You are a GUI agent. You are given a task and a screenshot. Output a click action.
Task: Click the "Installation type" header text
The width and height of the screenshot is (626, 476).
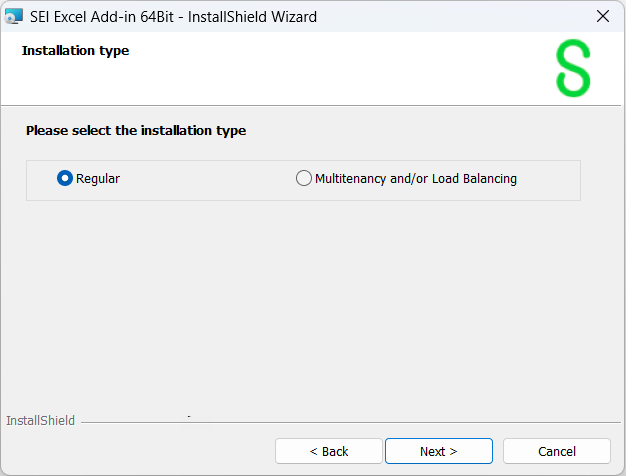click(x=75, y=50)
